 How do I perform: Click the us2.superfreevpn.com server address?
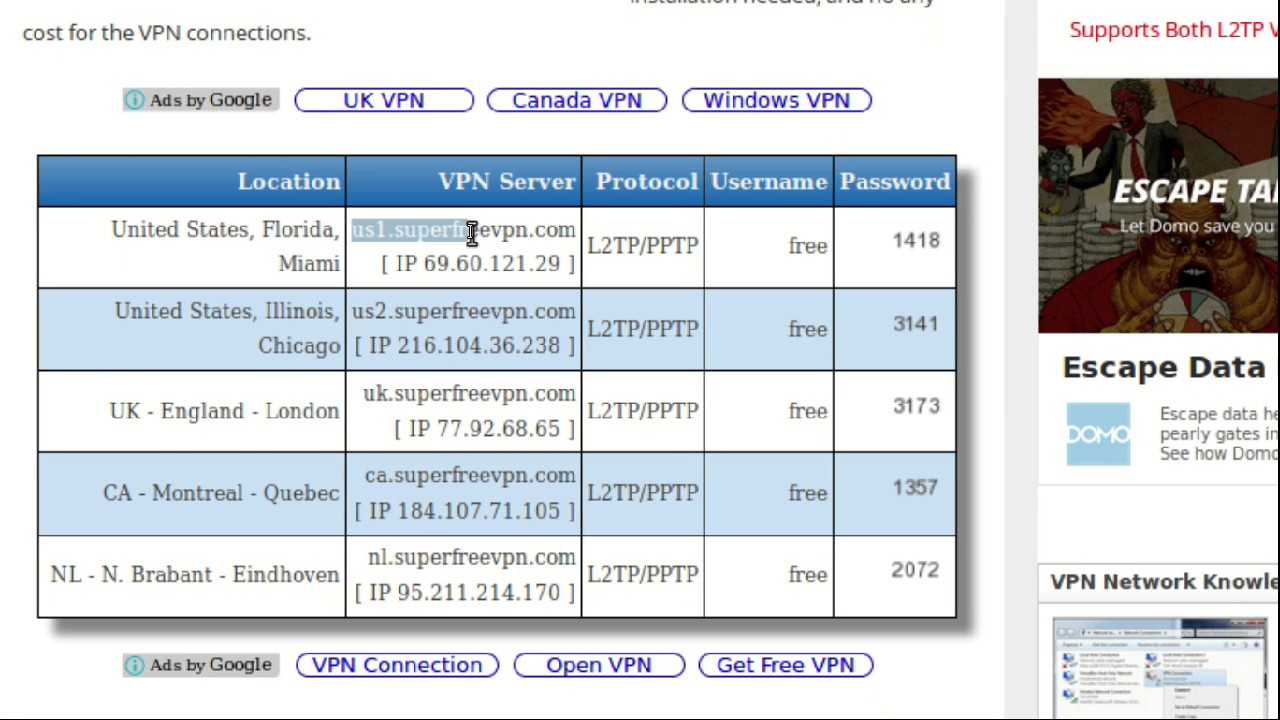pos(464,312)
